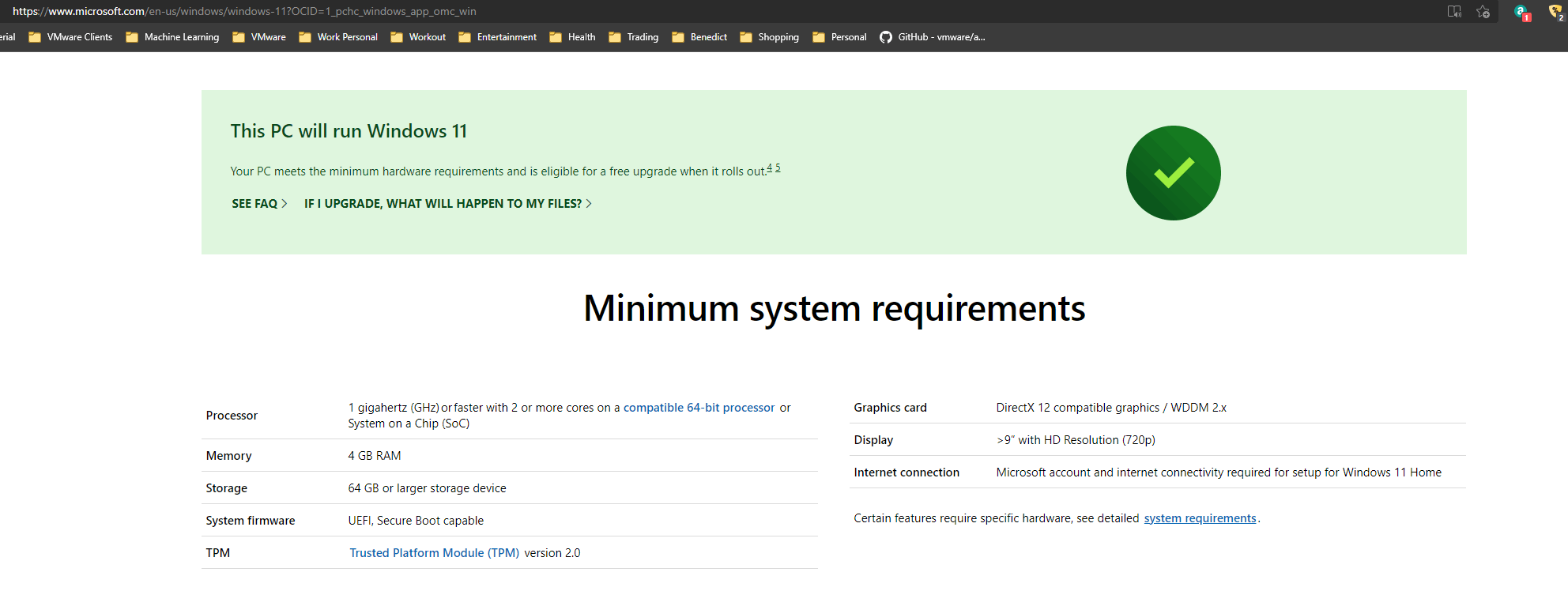Open the Shopping bookmarks label

click(x=778, y=37)
